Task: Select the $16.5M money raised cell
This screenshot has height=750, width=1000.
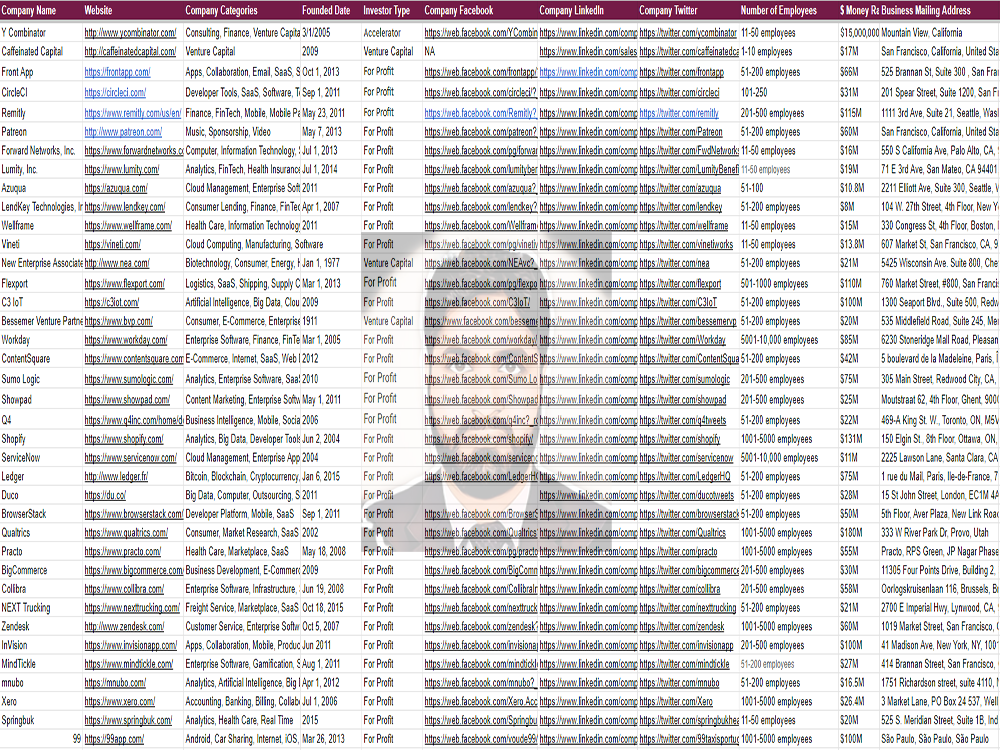Action: pyautogui.click(x=853, y=683)
